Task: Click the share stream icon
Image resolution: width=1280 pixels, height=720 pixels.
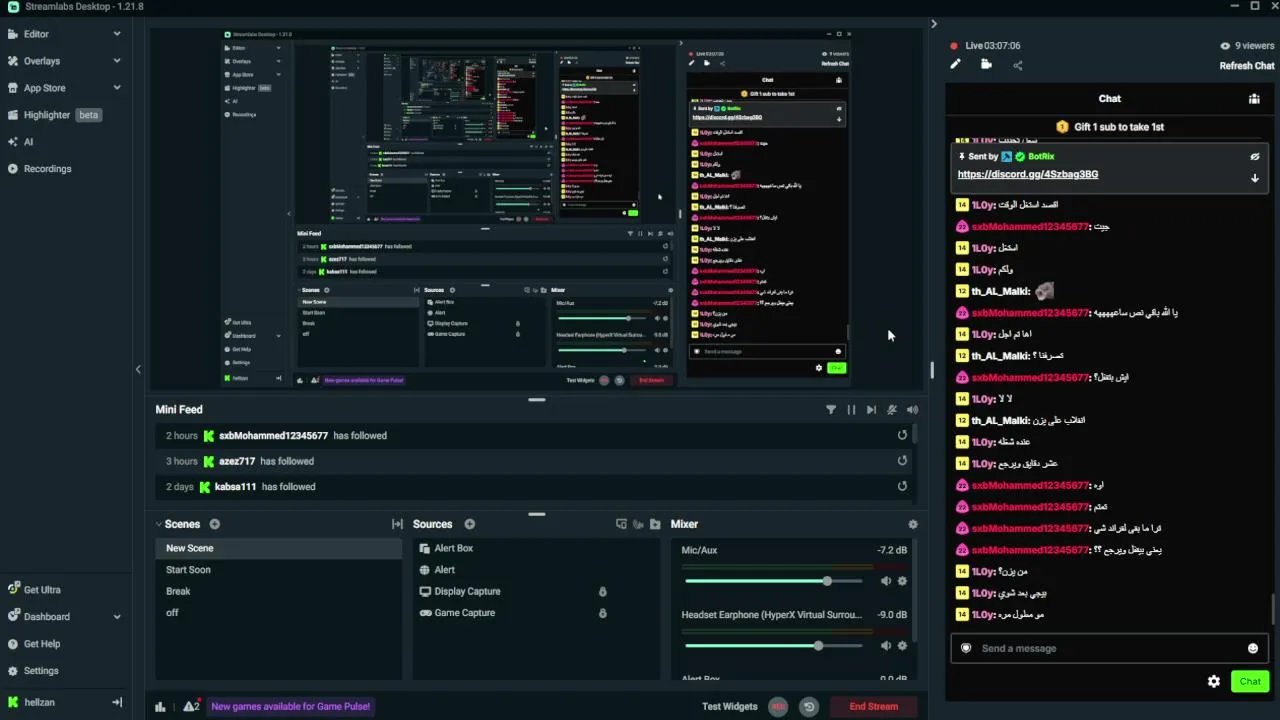Action: tap(1018, 66)
